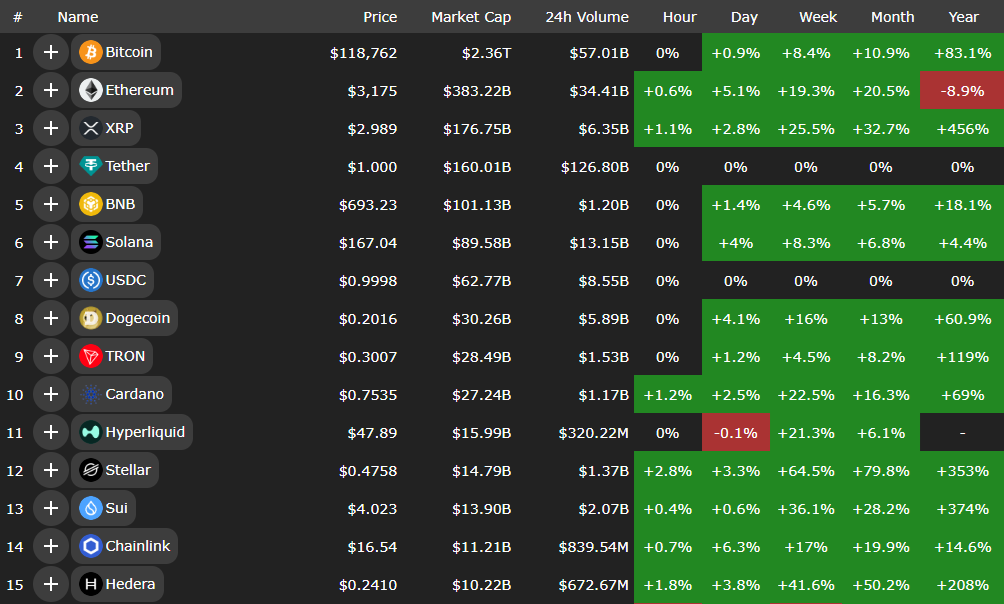Click the Ethereum logo icon
The image size is (1004, 604).
coord(90,90)
